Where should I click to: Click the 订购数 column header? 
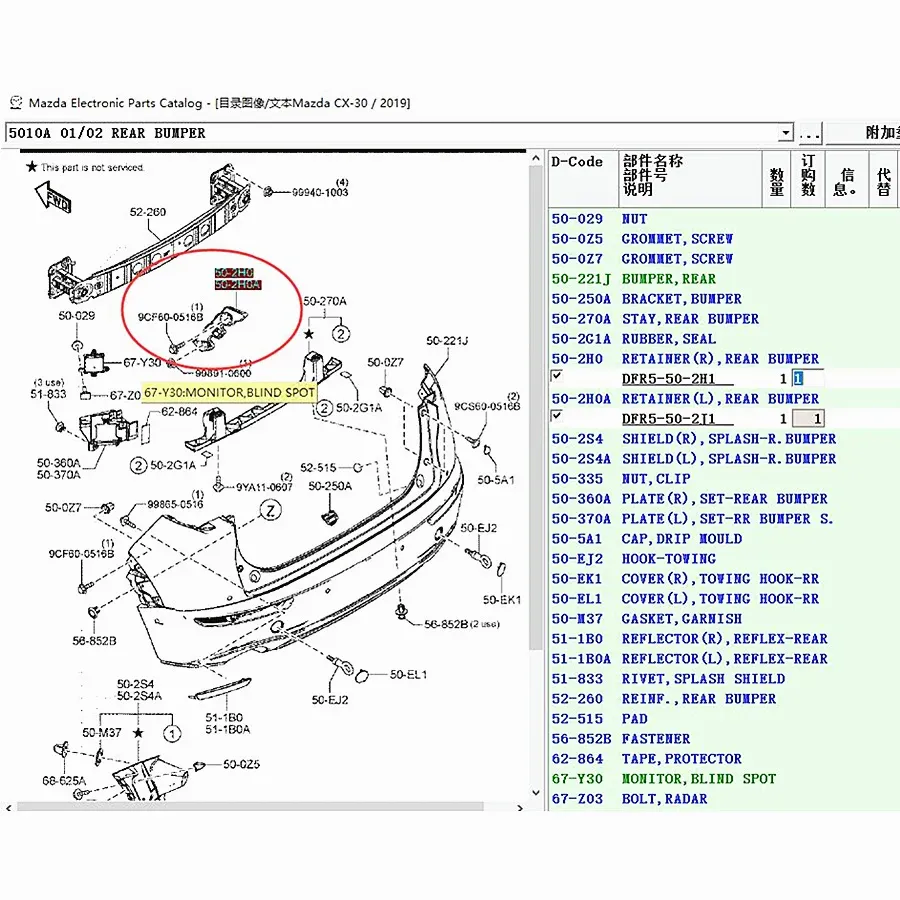808,175
